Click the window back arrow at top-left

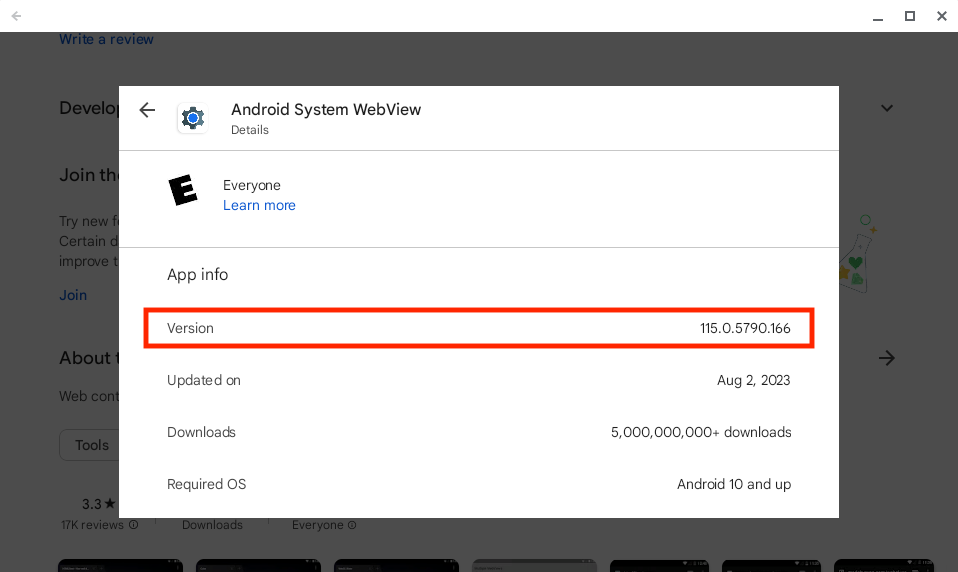pos(16,16)
